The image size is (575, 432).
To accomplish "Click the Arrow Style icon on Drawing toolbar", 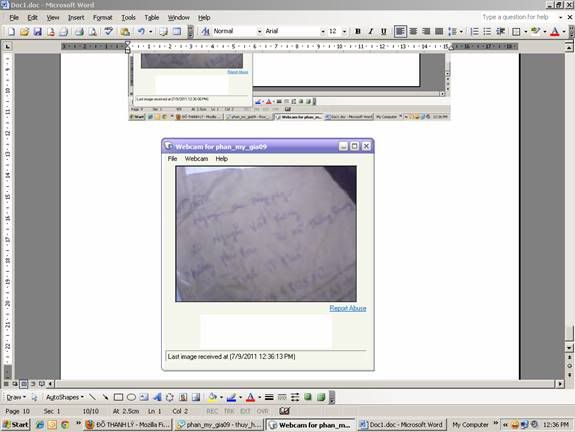I will coord(295,397).
